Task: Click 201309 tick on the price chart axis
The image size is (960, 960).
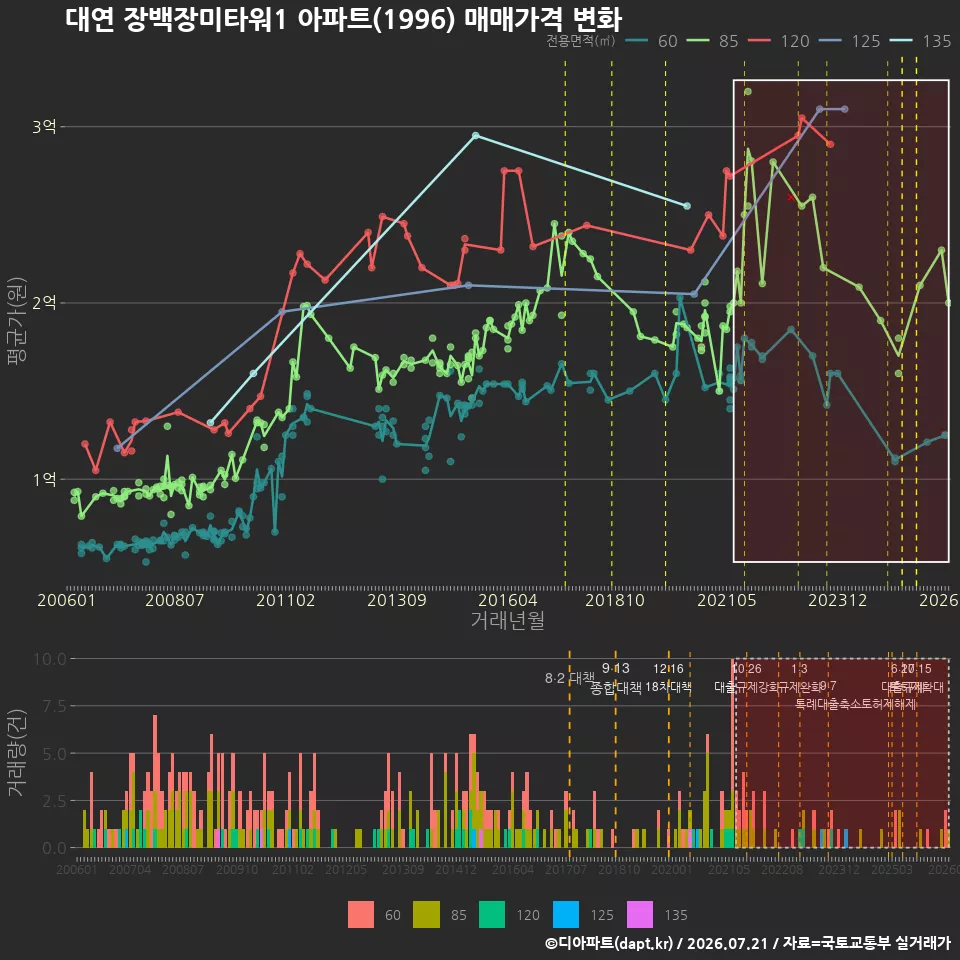Action: click(397, 600)
